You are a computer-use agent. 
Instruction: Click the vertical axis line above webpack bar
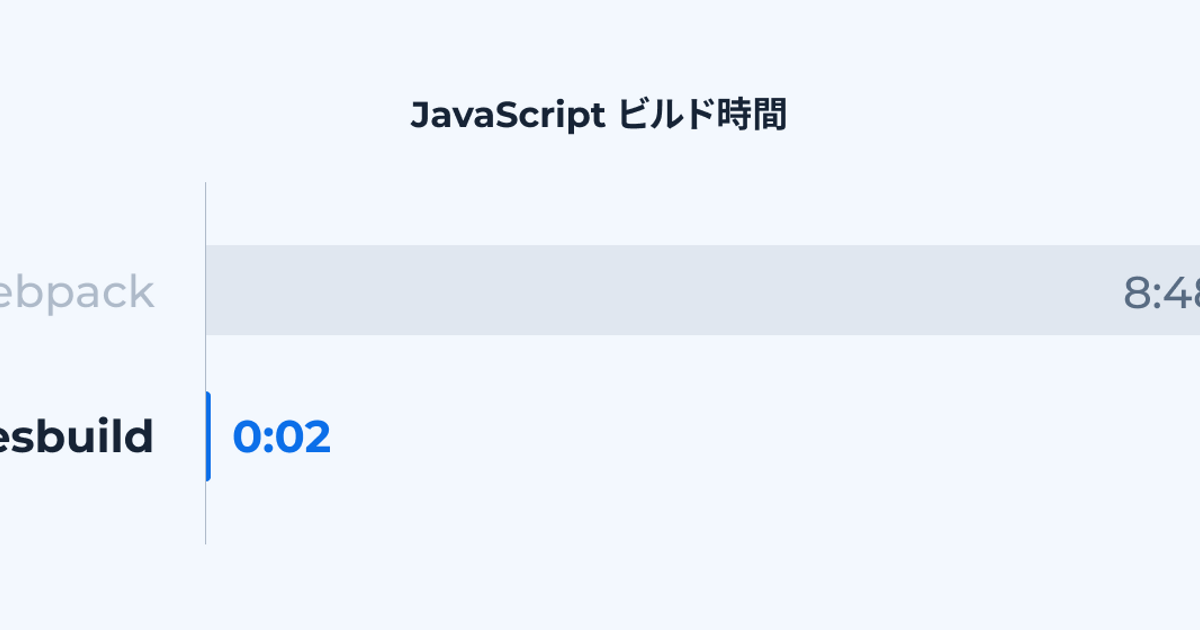click(x=206, y=213)
